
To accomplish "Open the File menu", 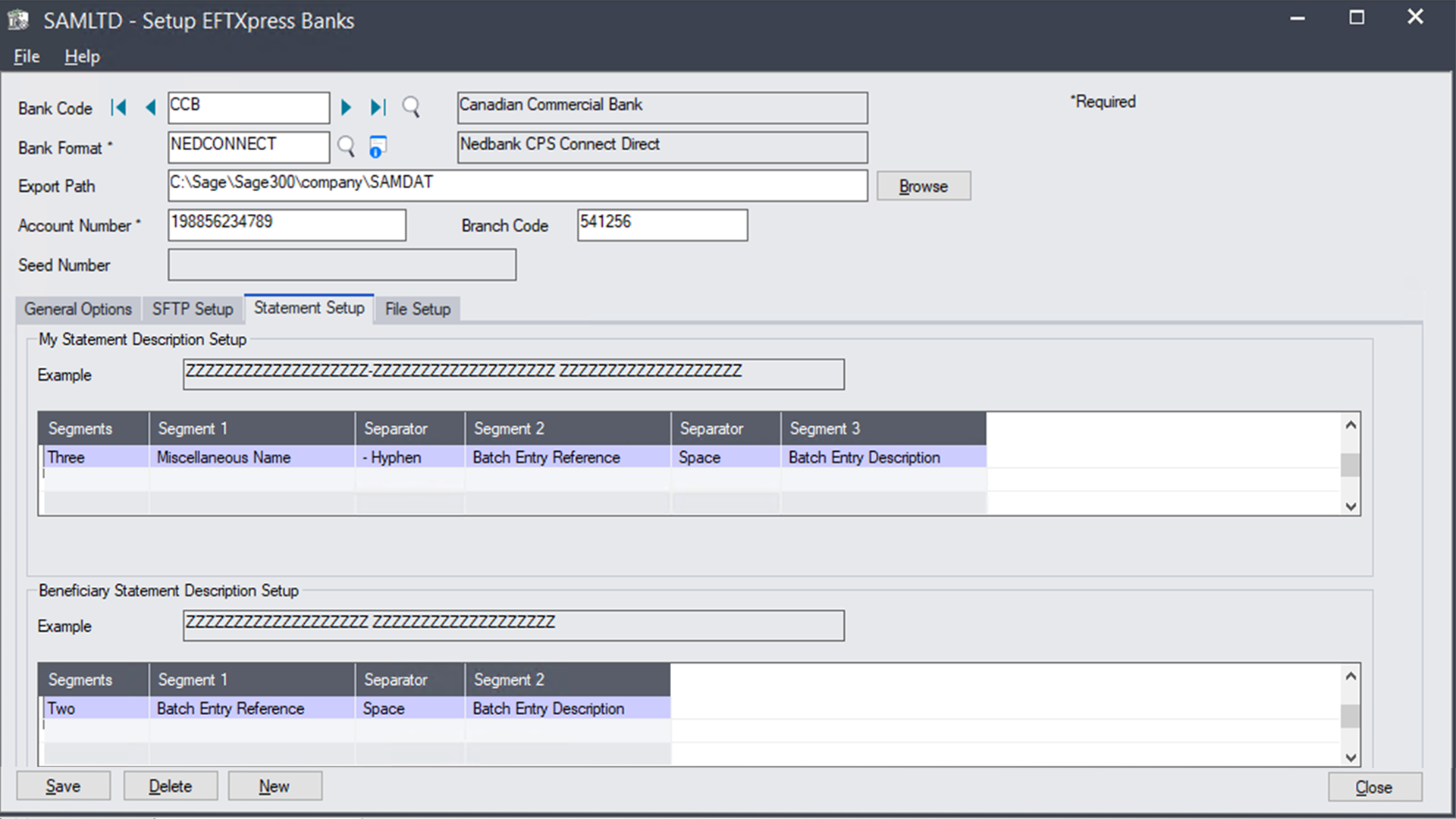I will click(x=26, y=56).
